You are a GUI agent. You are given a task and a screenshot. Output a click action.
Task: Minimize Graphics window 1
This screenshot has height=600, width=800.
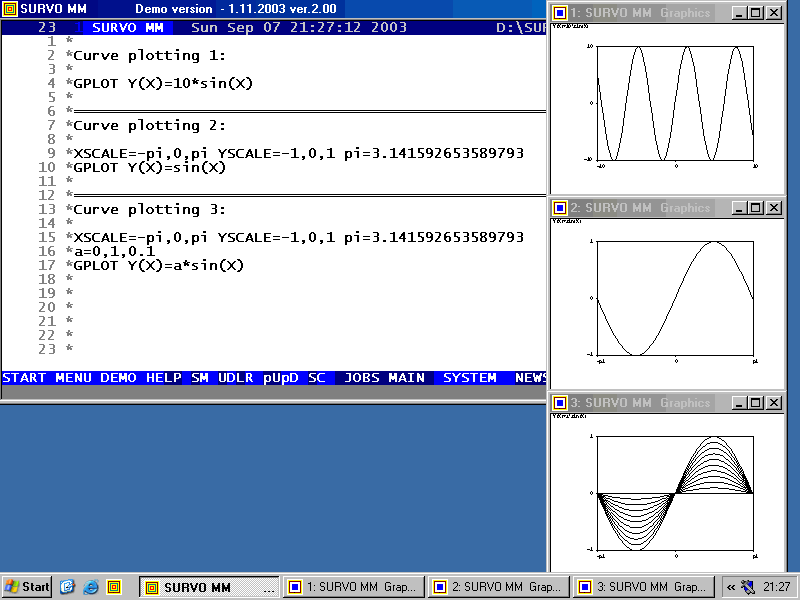click(739, 13)
